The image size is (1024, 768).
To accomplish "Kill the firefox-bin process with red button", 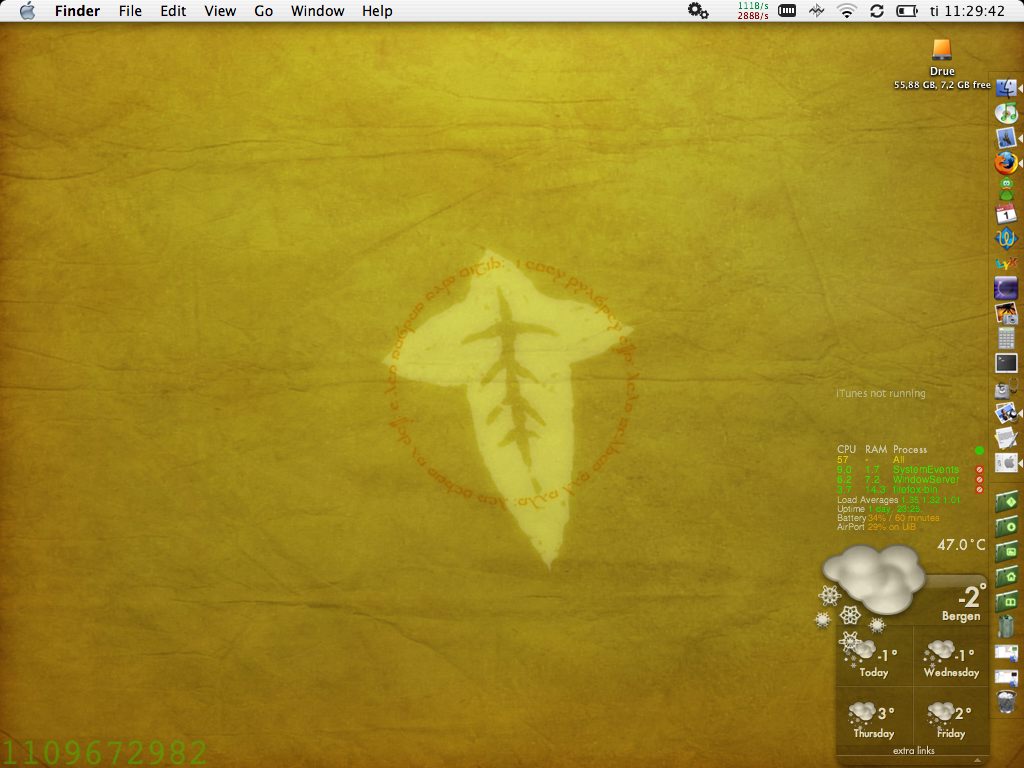I will tap(979, 489).
